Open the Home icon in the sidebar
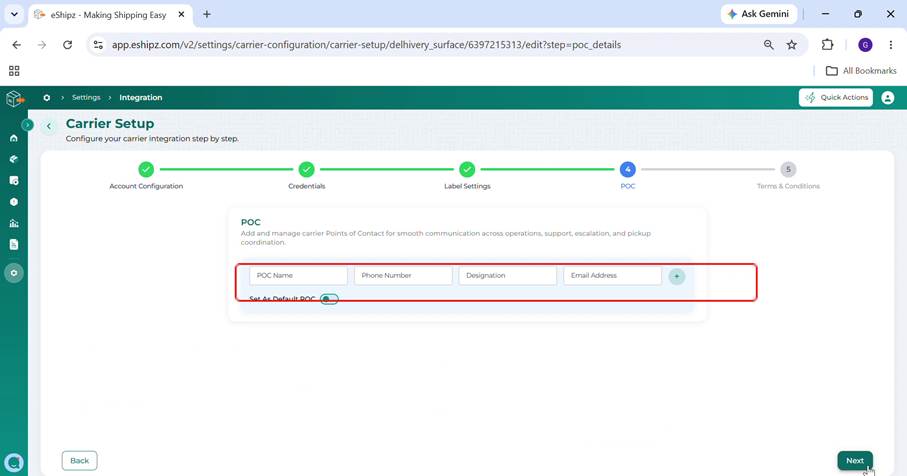 [x=14, y=138]
